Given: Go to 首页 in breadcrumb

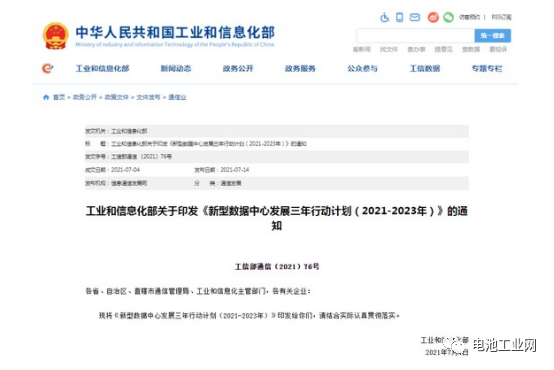Looking at the screenshot, I should point(59,97).
